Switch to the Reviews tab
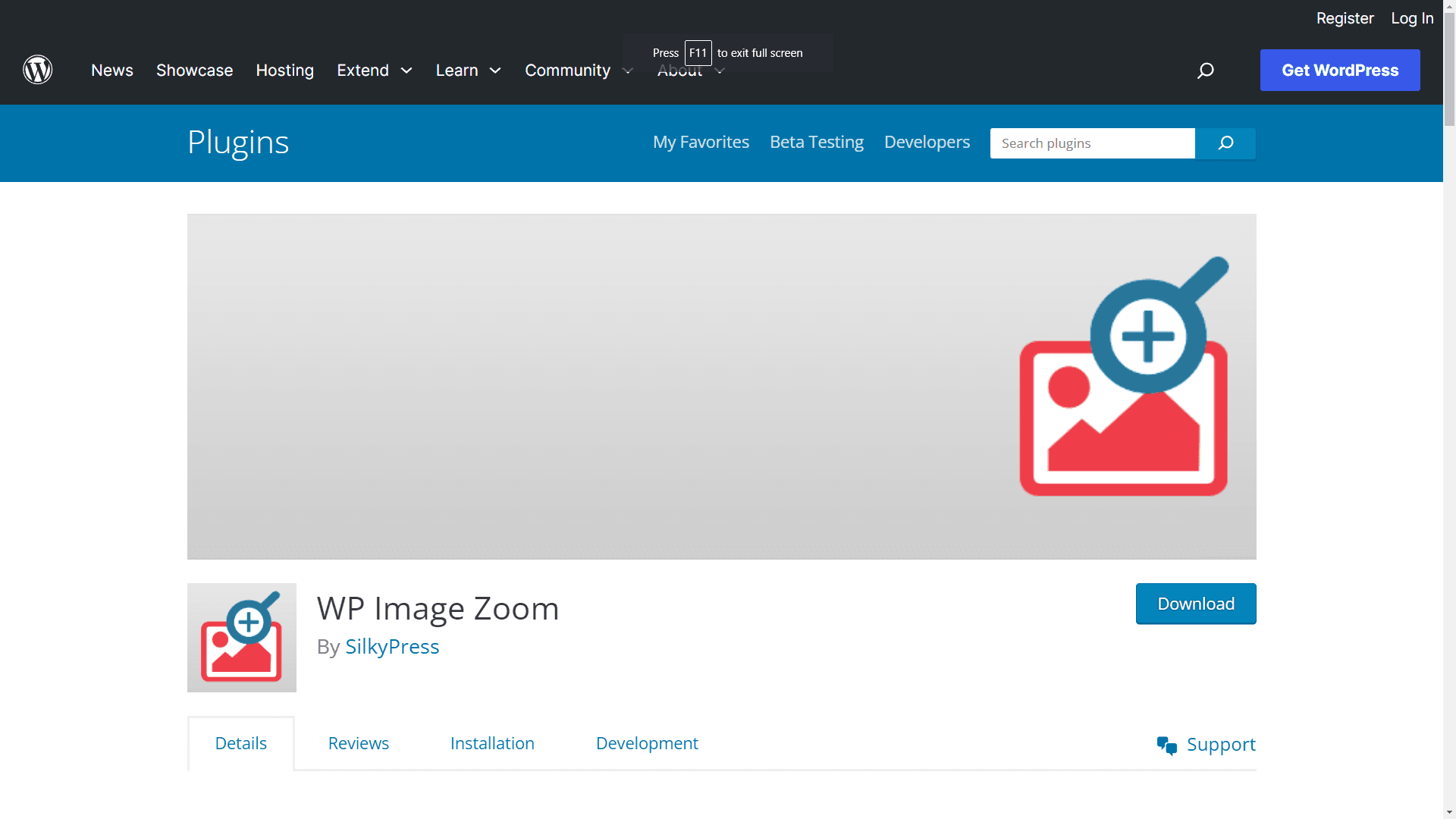Image resolution: width=1456 pixels, height=819 pixels. click(359, 743)
